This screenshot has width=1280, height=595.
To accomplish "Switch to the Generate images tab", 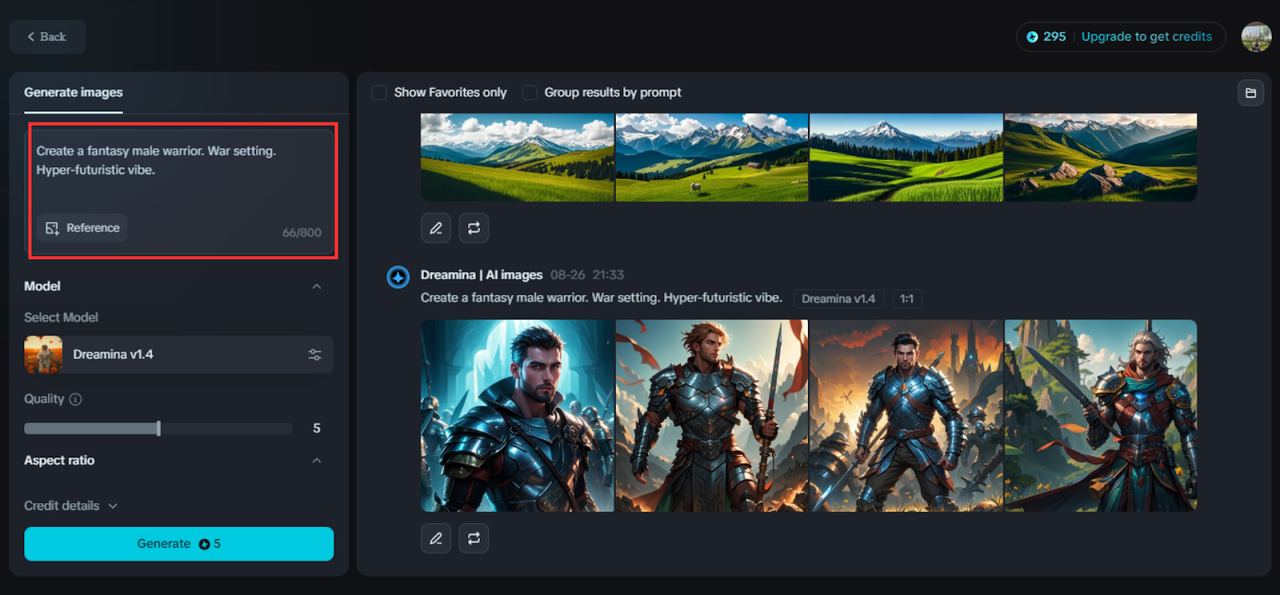I will coord(73,92).
